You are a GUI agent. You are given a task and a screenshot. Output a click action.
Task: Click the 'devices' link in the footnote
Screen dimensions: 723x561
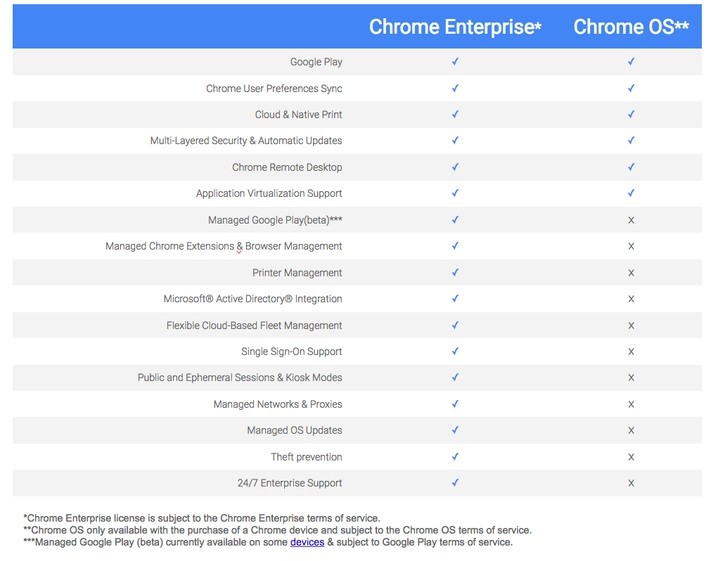tap(307, 542)
